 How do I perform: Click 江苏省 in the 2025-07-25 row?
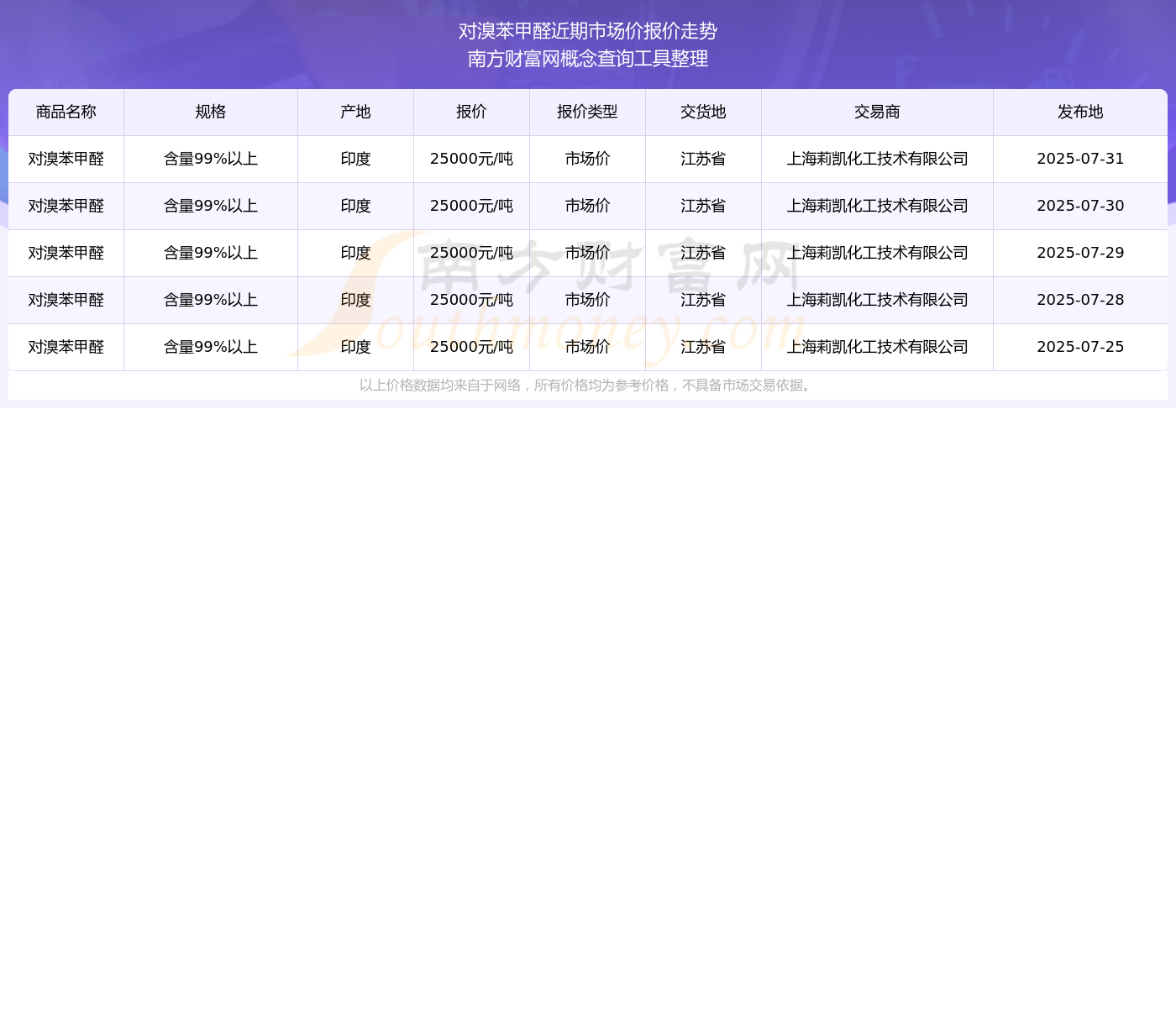coord(704,347)
